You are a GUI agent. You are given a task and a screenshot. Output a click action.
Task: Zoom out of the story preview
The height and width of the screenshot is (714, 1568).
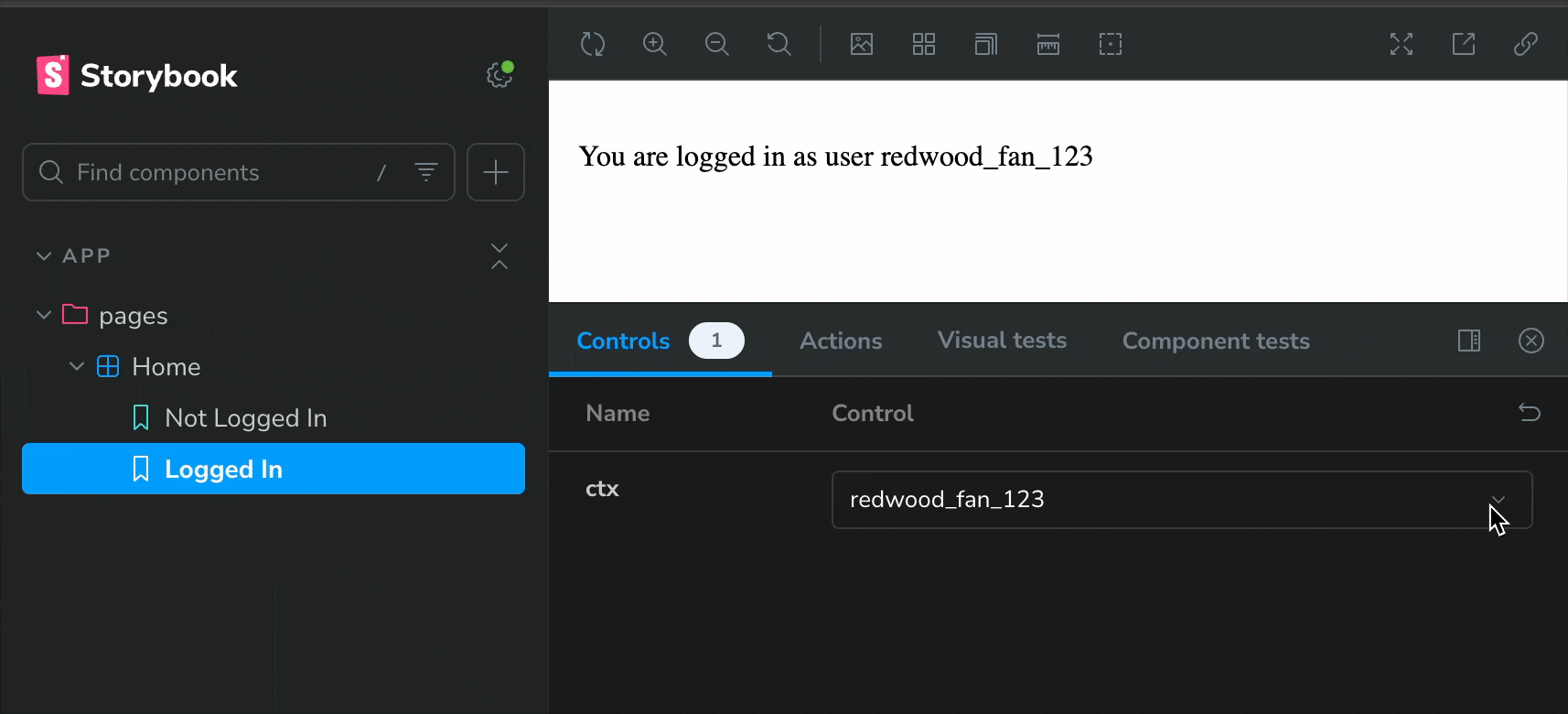(717, 44)
